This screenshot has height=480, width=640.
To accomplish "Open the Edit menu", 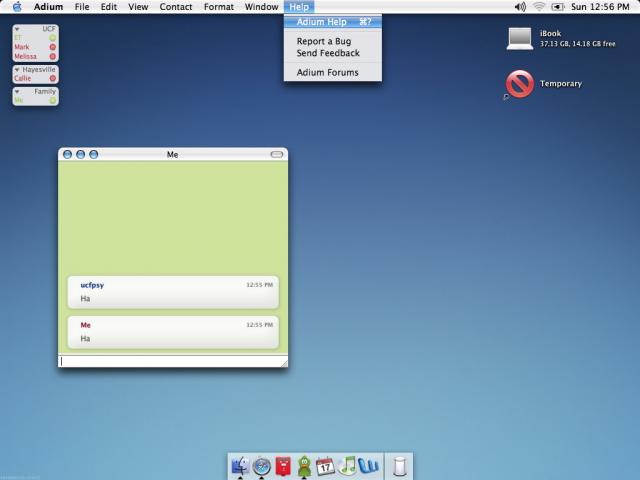I will pyautogui.click(x=109, y=7).
